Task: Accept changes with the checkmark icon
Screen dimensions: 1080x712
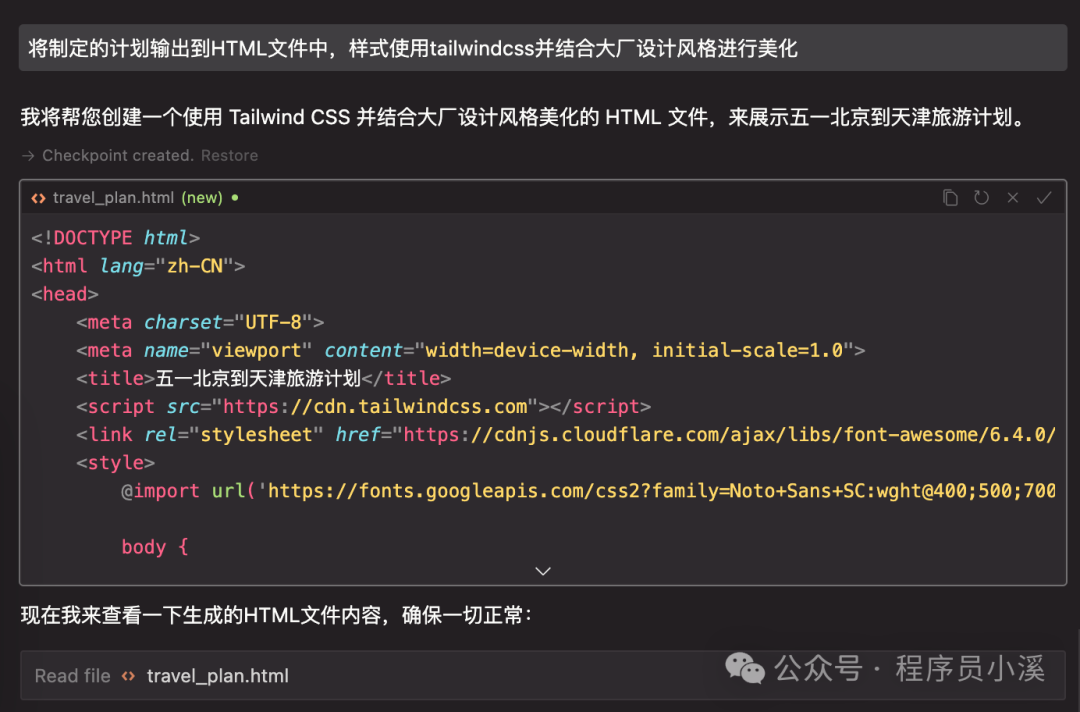Action: (1044, 197)
